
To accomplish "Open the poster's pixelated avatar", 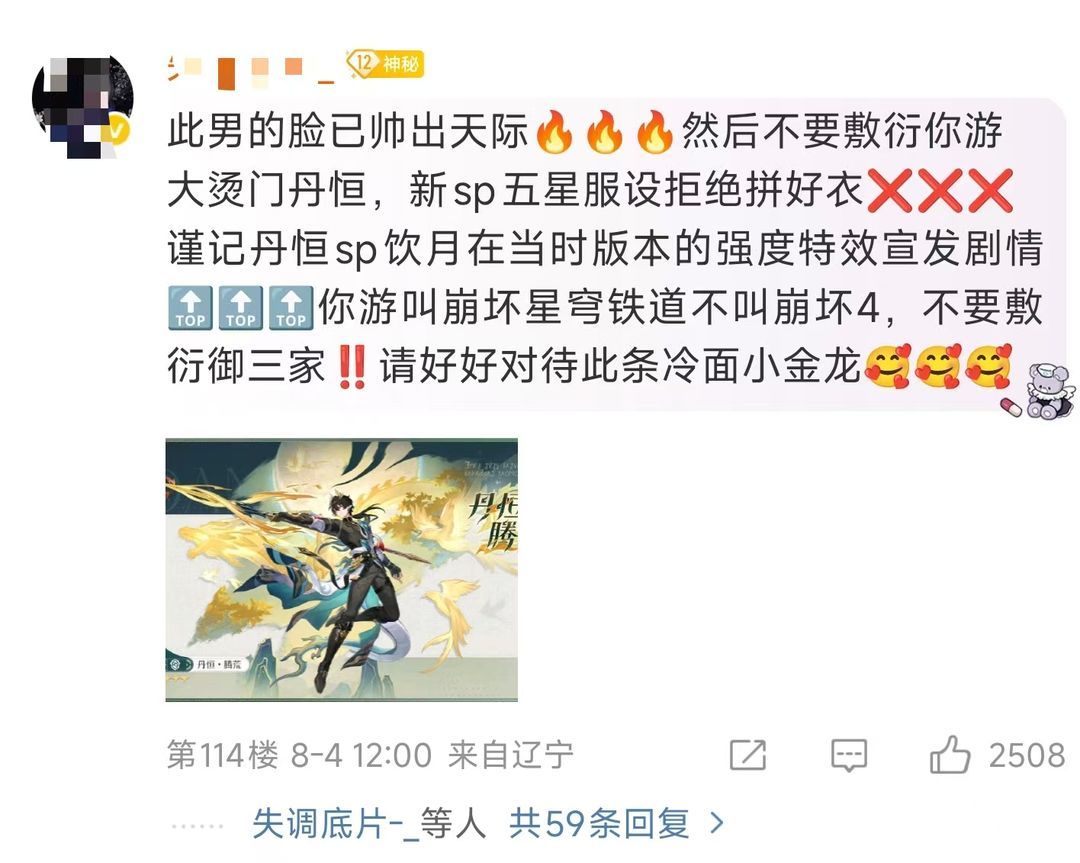I will tap(83, 106).
